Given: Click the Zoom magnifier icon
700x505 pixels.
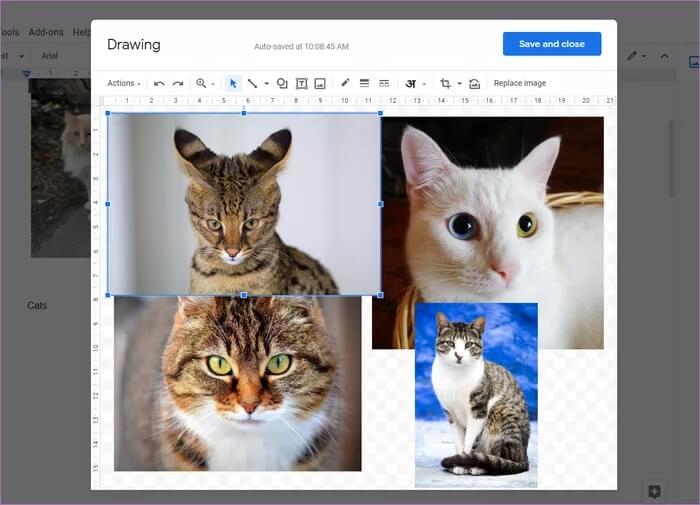Looking at the screenshot, I should point(201,83).
